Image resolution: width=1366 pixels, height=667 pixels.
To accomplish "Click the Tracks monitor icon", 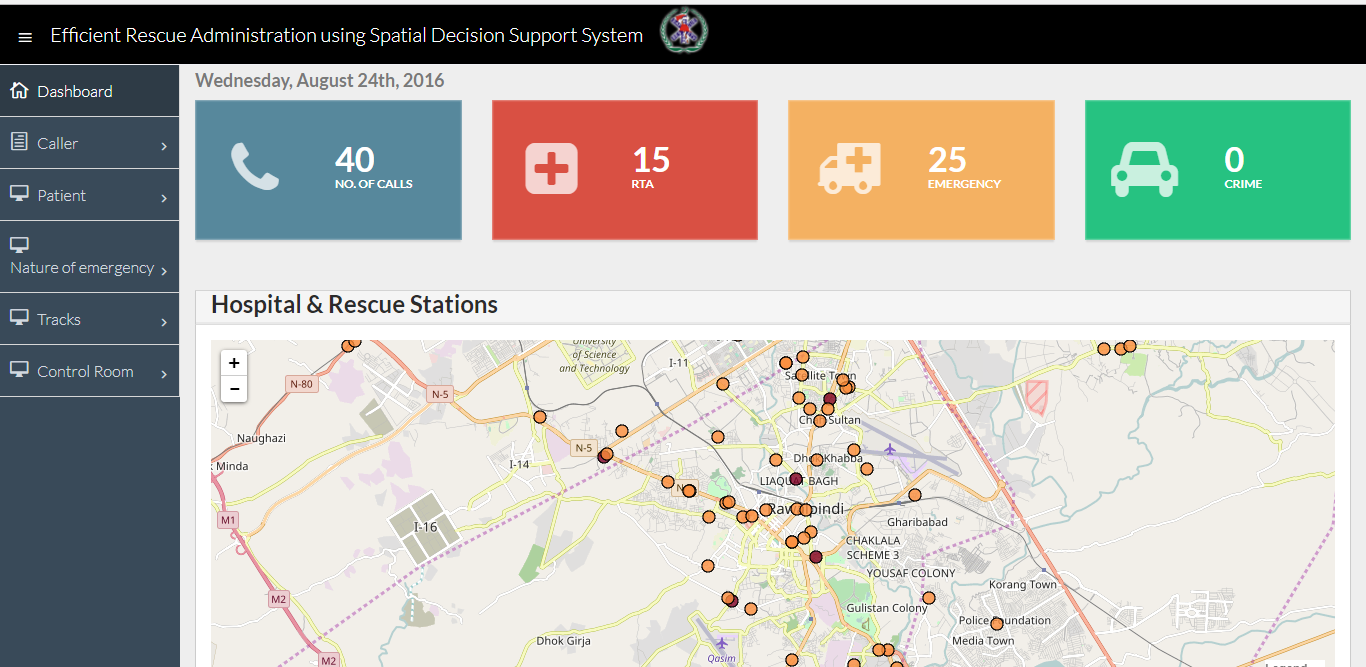I will point(19,318).
